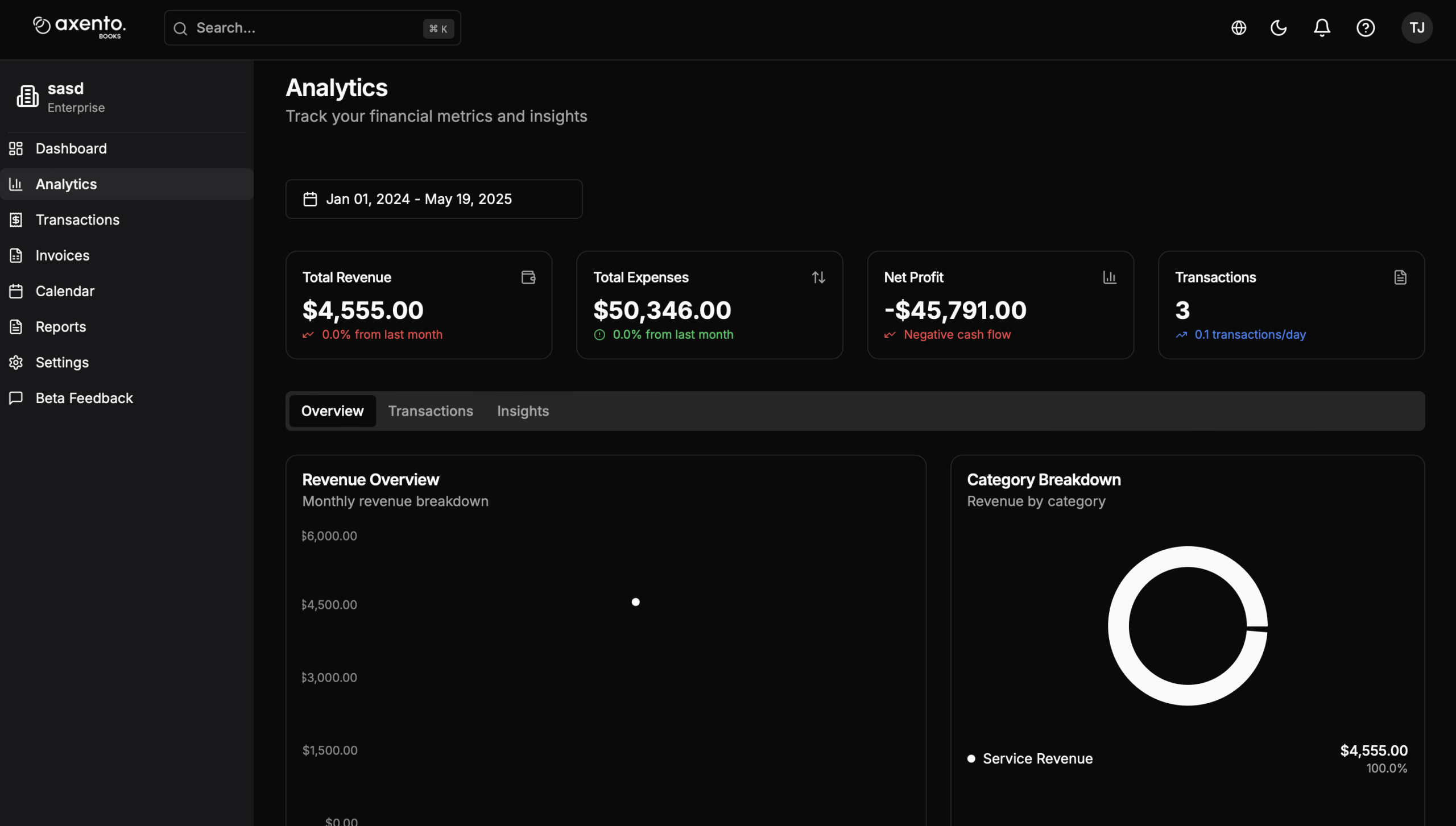This screenshot has width=1456, height=826.
Task: Open Settings from the sidebar
Action: click(126, 362)
